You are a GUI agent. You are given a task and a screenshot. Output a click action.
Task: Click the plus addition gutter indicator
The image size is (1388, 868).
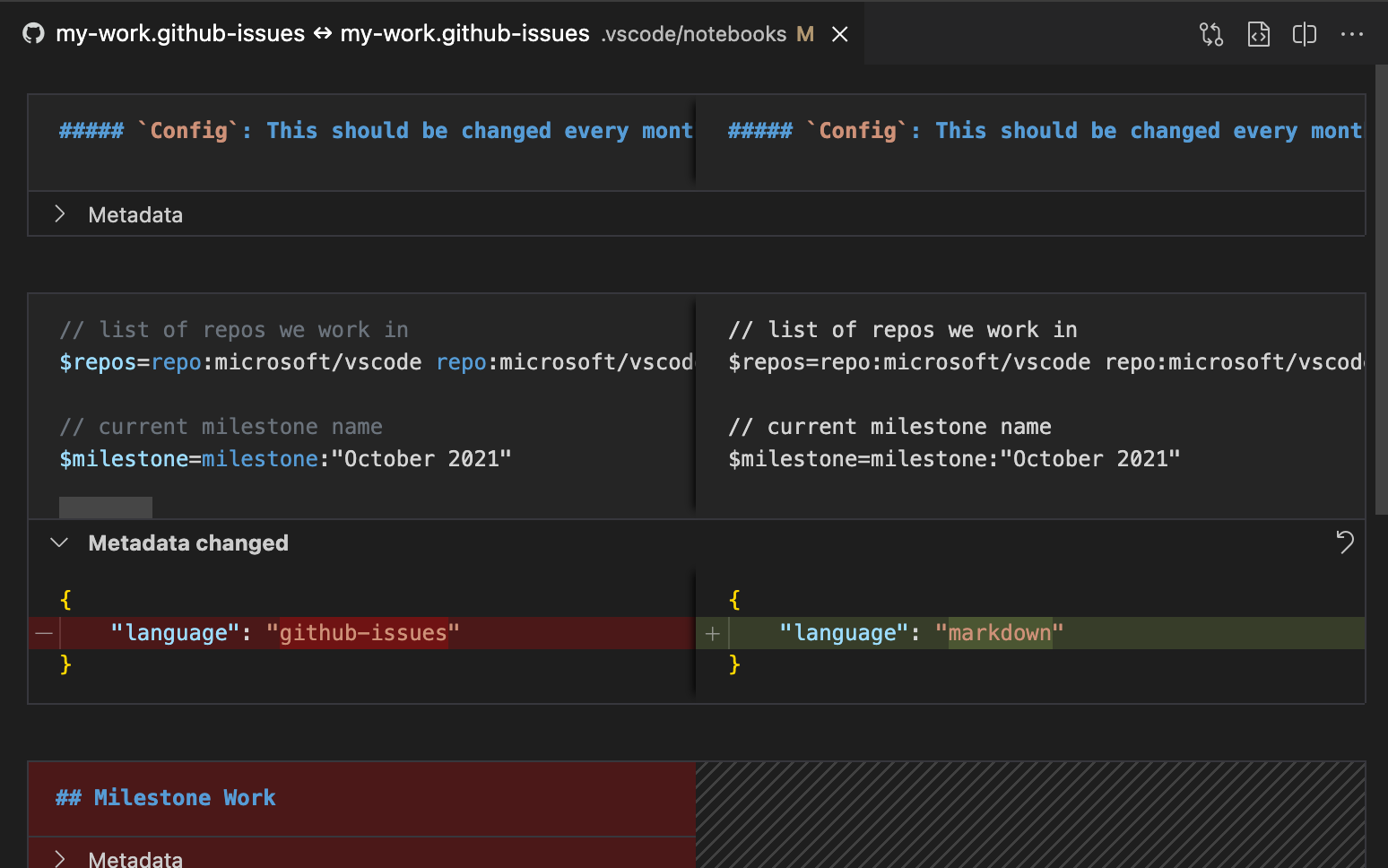pyautogui.click(x=712, y=633)
